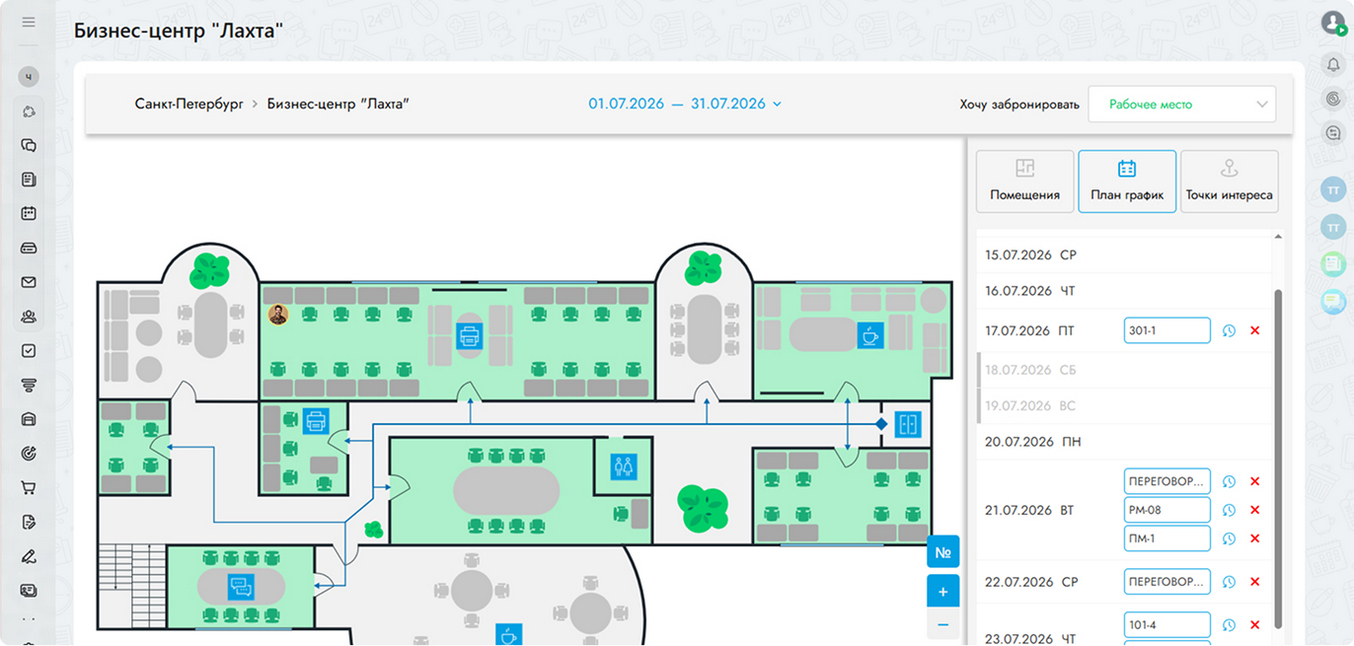Click the "Санкт-Петербург" breadcrumb link
Viewport: 1354px width, 646px height.
point(189,104)
